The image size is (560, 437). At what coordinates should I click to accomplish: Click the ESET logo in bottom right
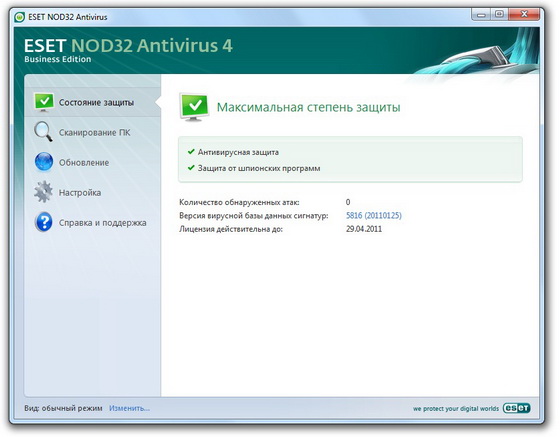(x=516, y=408)
